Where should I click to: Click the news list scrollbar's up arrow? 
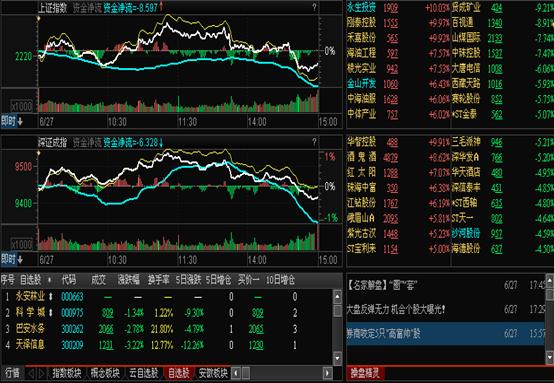coord(550,281)
